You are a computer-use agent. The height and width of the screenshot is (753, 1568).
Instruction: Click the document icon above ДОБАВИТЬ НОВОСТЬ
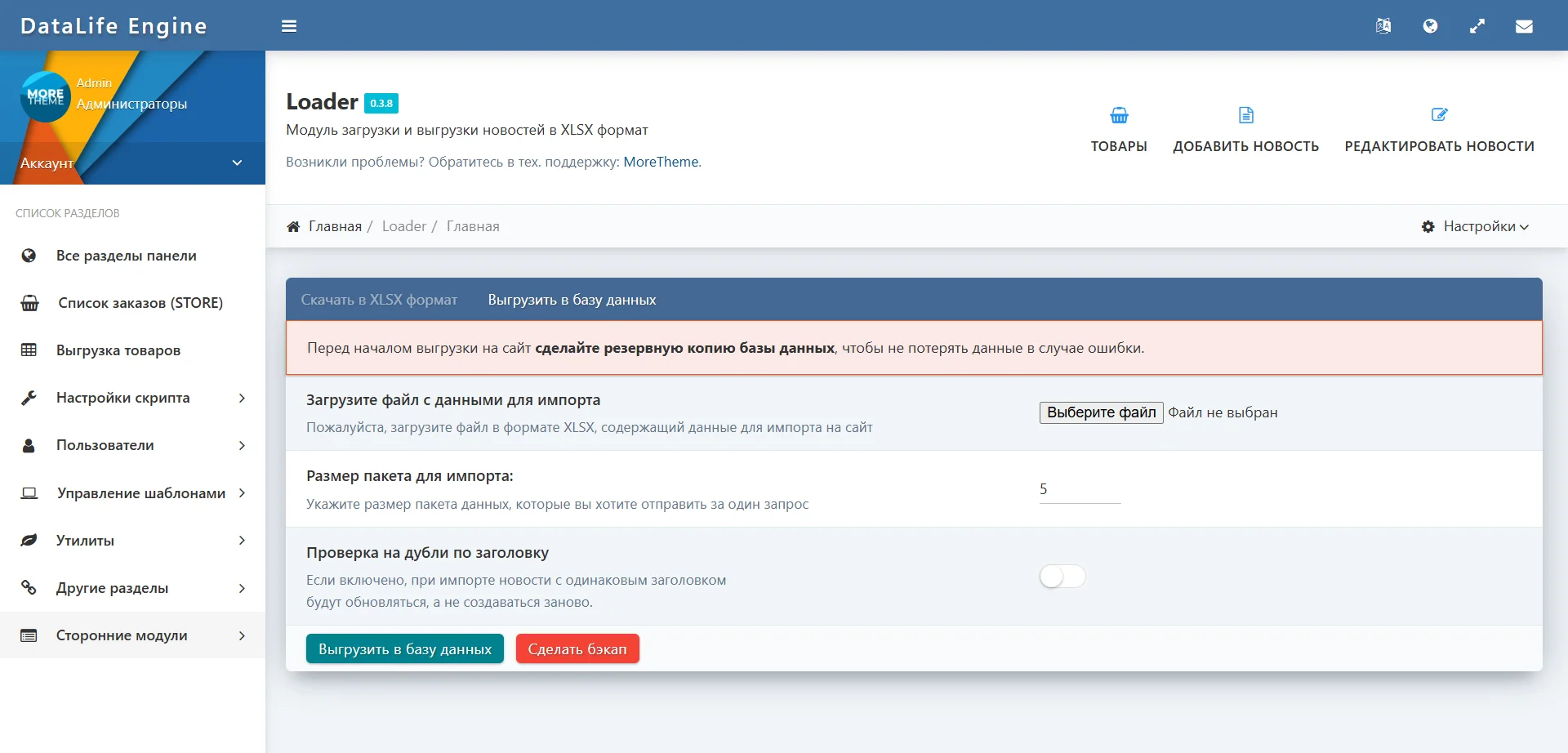pos(1245,115)
